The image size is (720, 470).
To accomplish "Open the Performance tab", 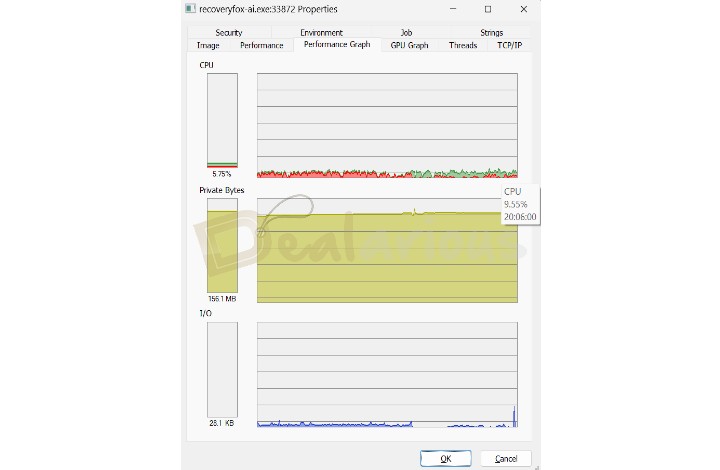I will coord(262,45).
